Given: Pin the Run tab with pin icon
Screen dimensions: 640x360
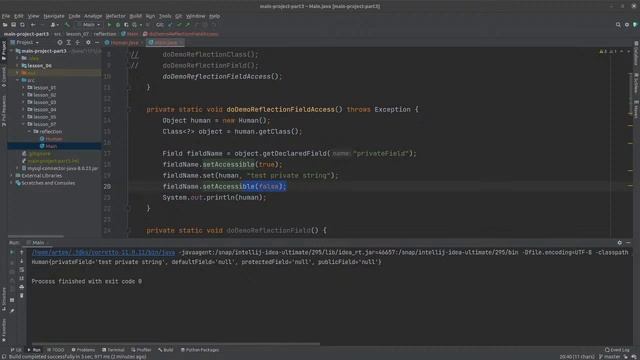Looking at the screenshot, I should point(12,311).
